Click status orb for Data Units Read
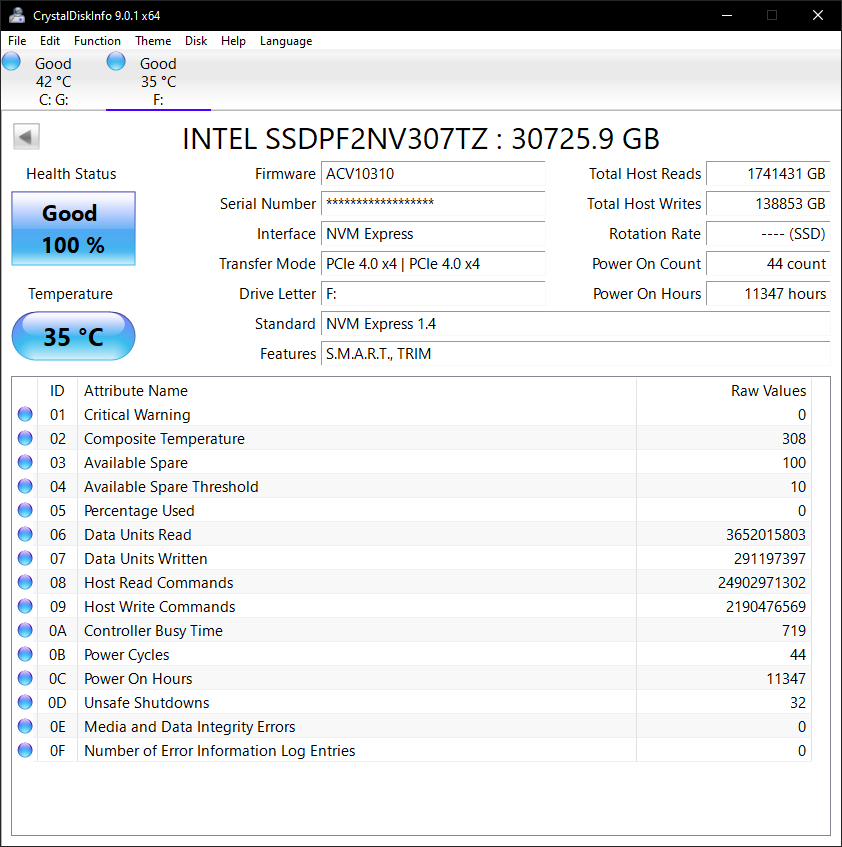The width and height of the screenshot is (842, 847). coord(25,534)
